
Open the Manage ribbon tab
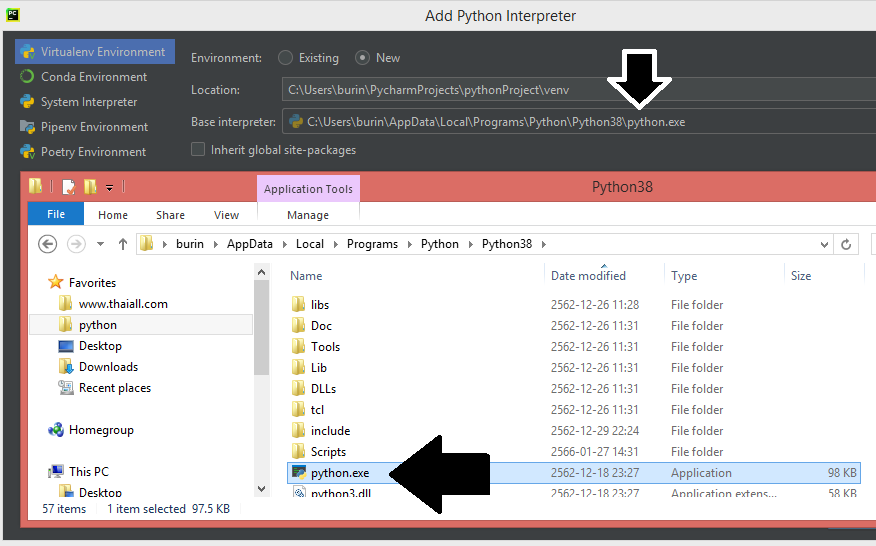click(308, 215)
